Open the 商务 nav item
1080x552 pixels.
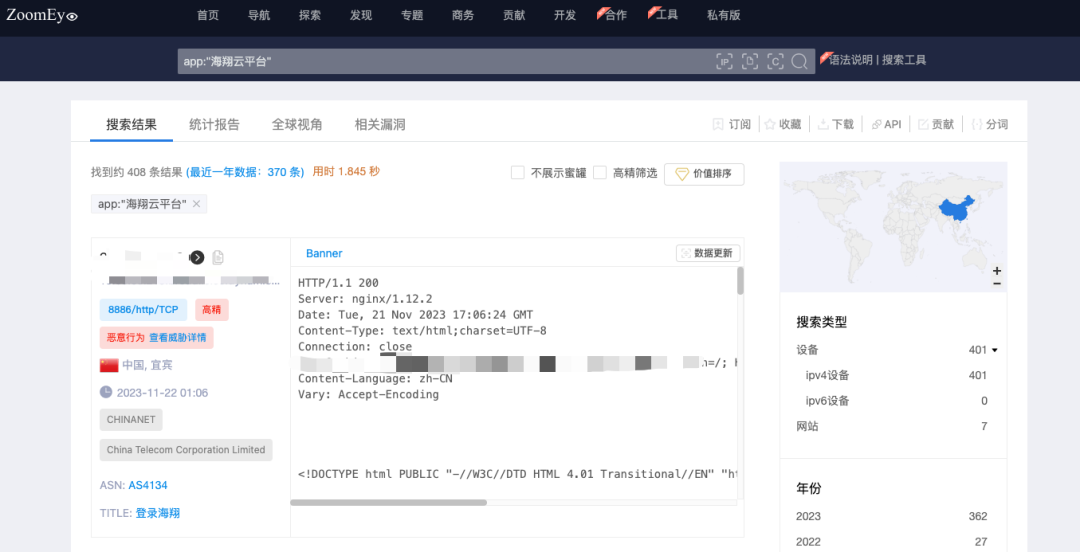click(463, 15)
